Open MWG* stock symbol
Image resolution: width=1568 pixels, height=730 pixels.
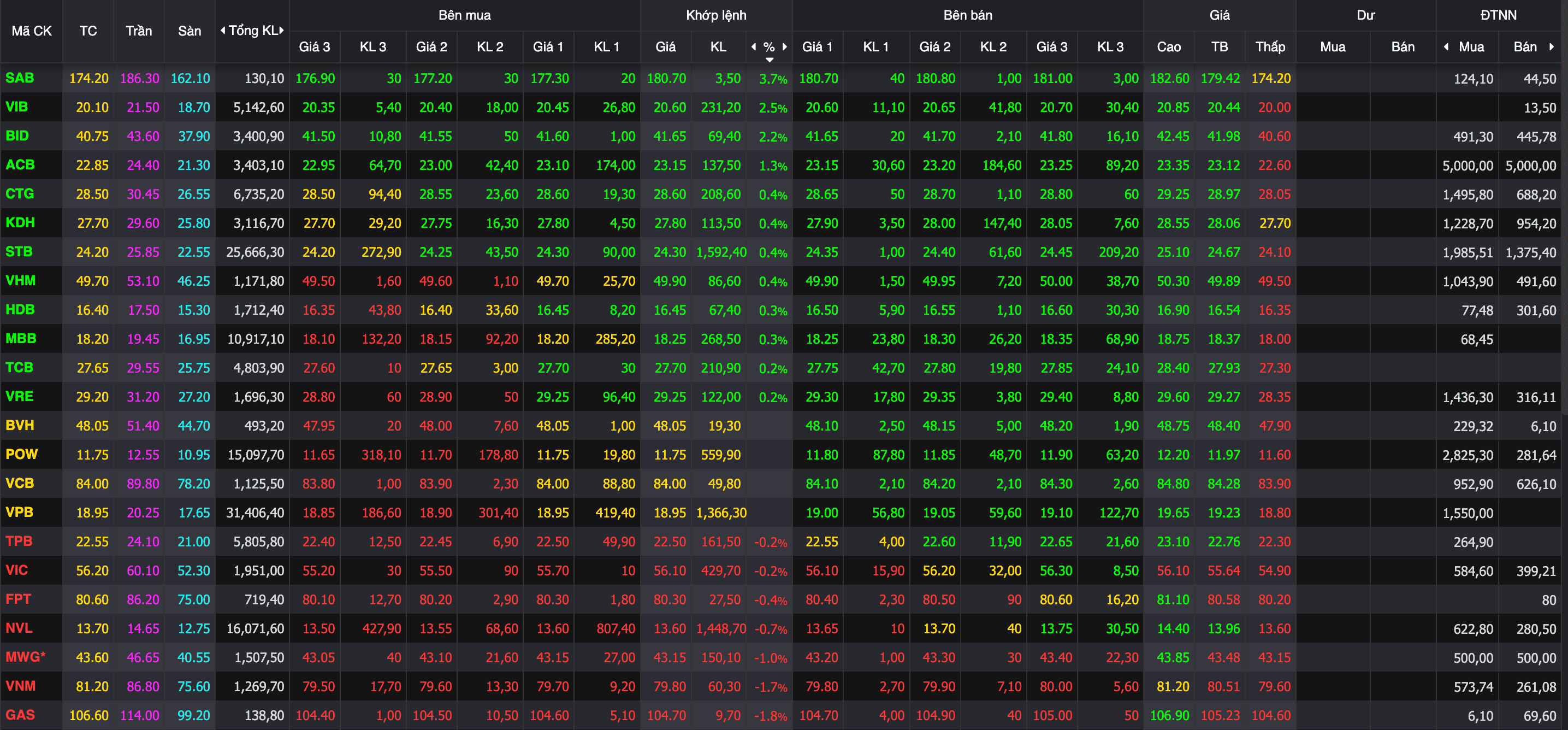click(x=25, y=657)
